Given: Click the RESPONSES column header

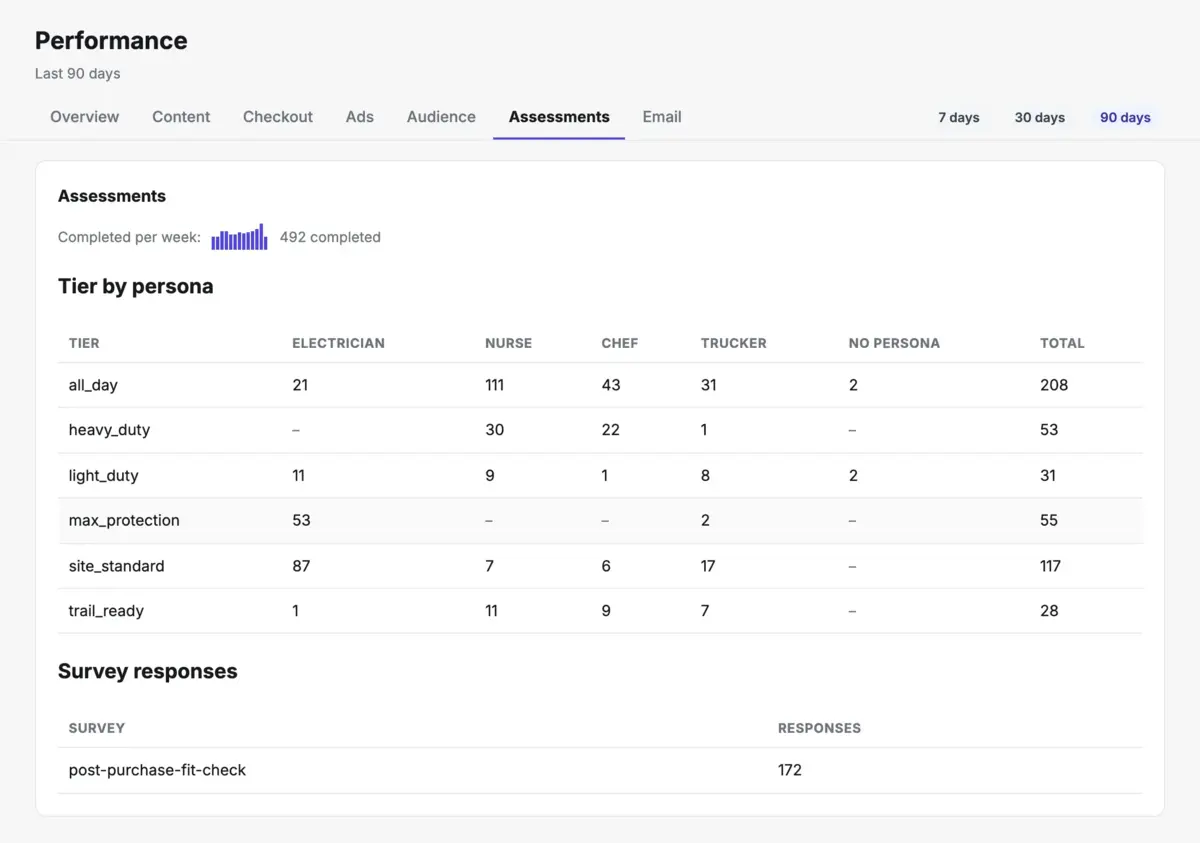Looking at the screenshot, I should click(x=819, y=728).
